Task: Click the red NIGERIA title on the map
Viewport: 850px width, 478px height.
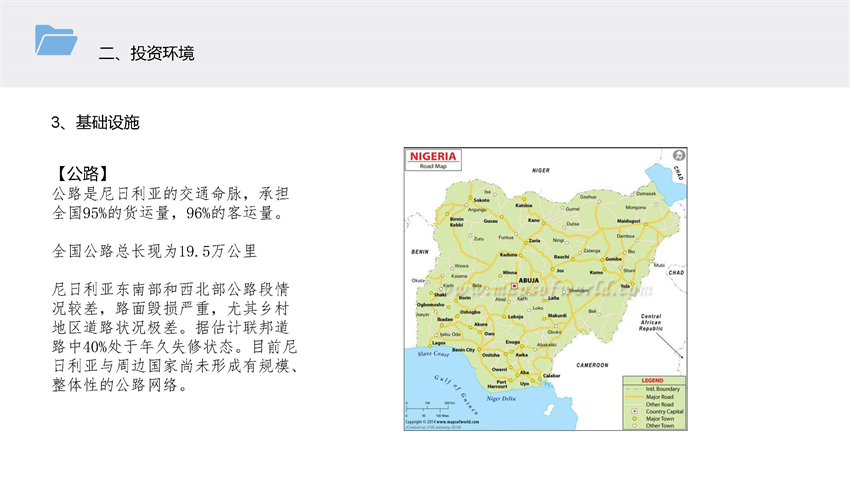Action: click(433, 156)
